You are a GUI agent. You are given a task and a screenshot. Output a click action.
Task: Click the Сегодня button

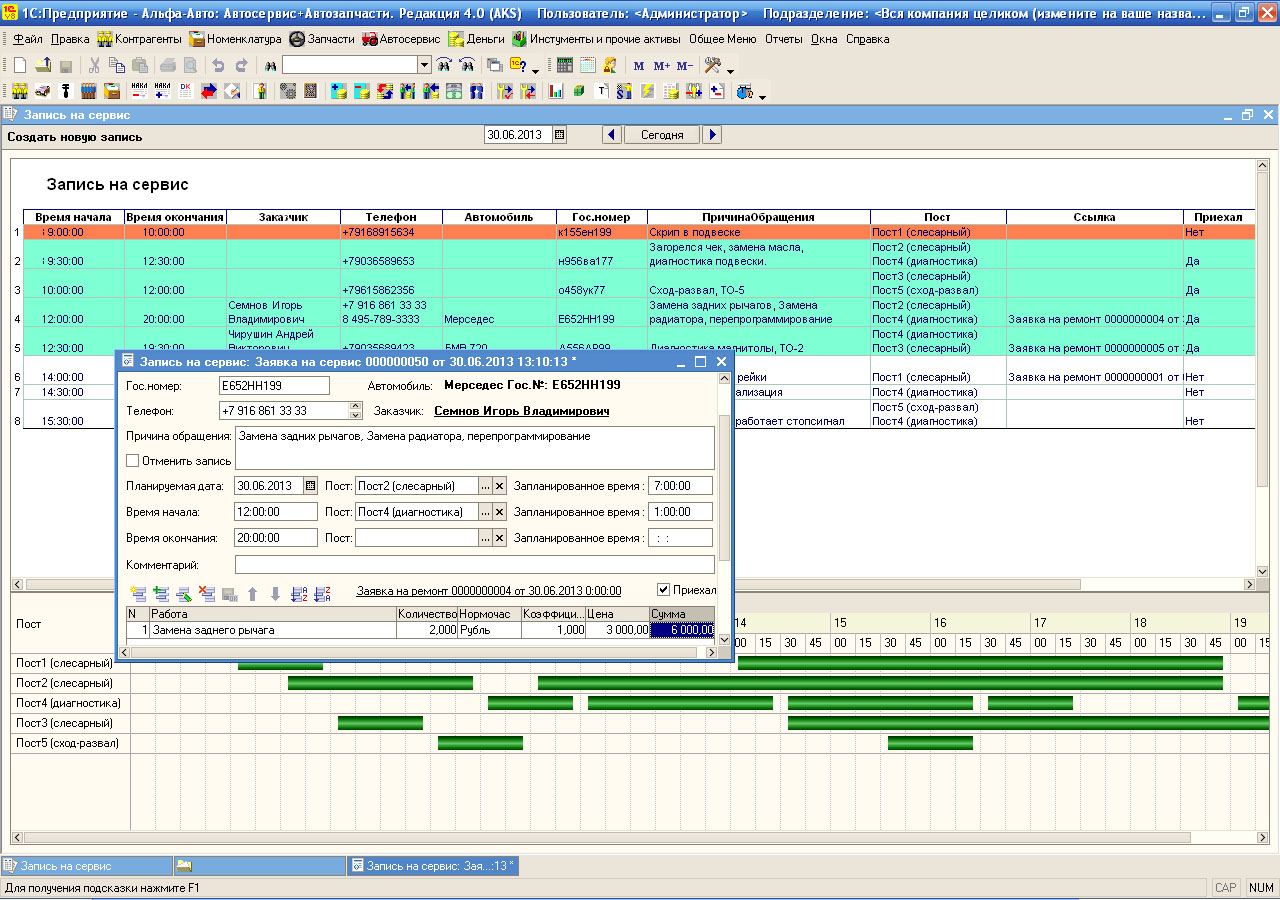[x=662, y=134]
